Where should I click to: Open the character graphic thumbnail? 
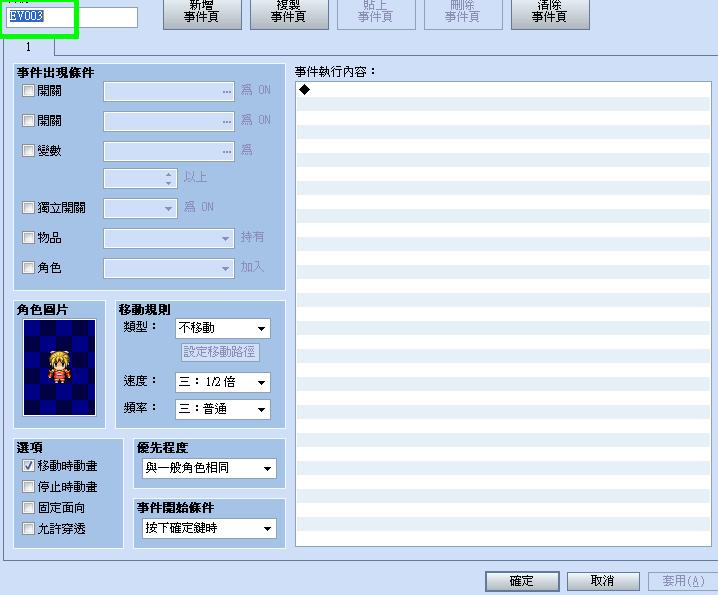pyautogui.click(x=60, y=367)
